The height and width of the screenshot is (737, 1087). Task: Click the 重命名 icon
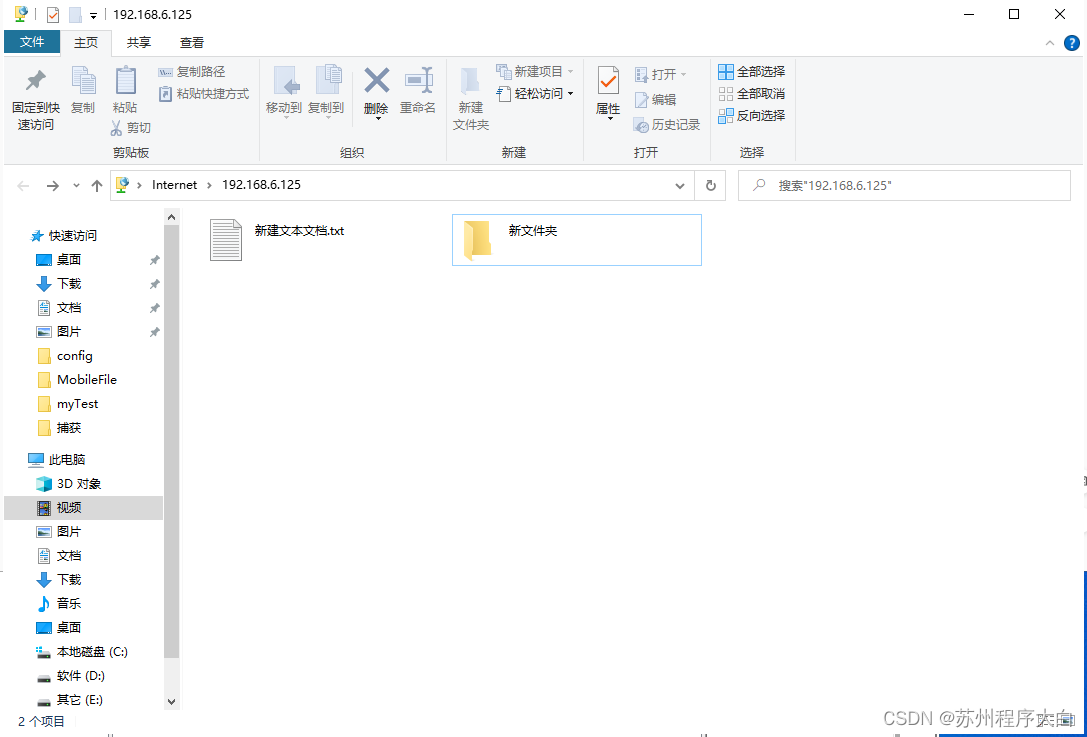click(x=419, y=80)
